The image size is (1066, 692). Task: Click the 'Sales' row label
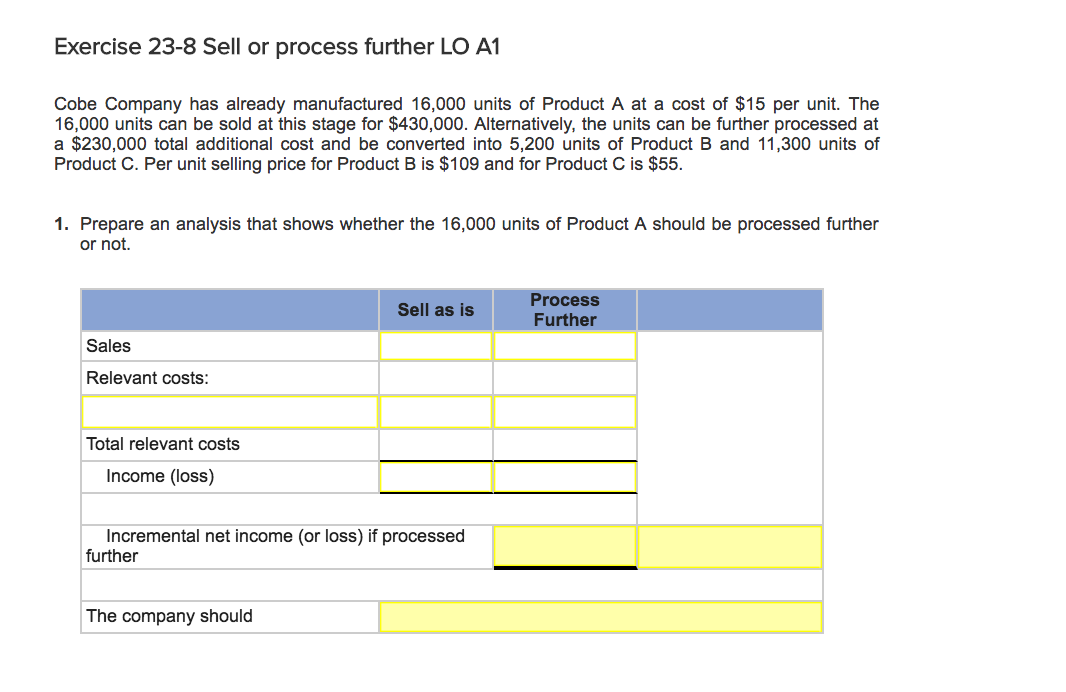click(109, 346)
